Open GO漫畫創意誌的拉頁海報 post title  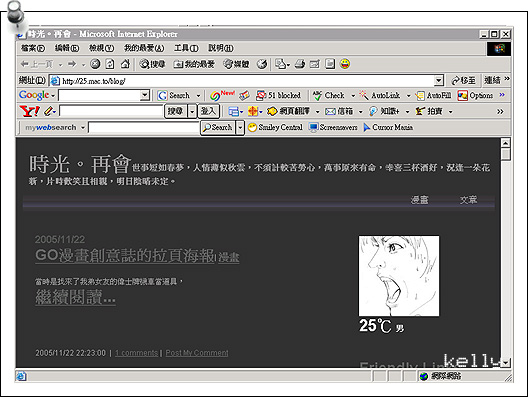tap(125, 255)
